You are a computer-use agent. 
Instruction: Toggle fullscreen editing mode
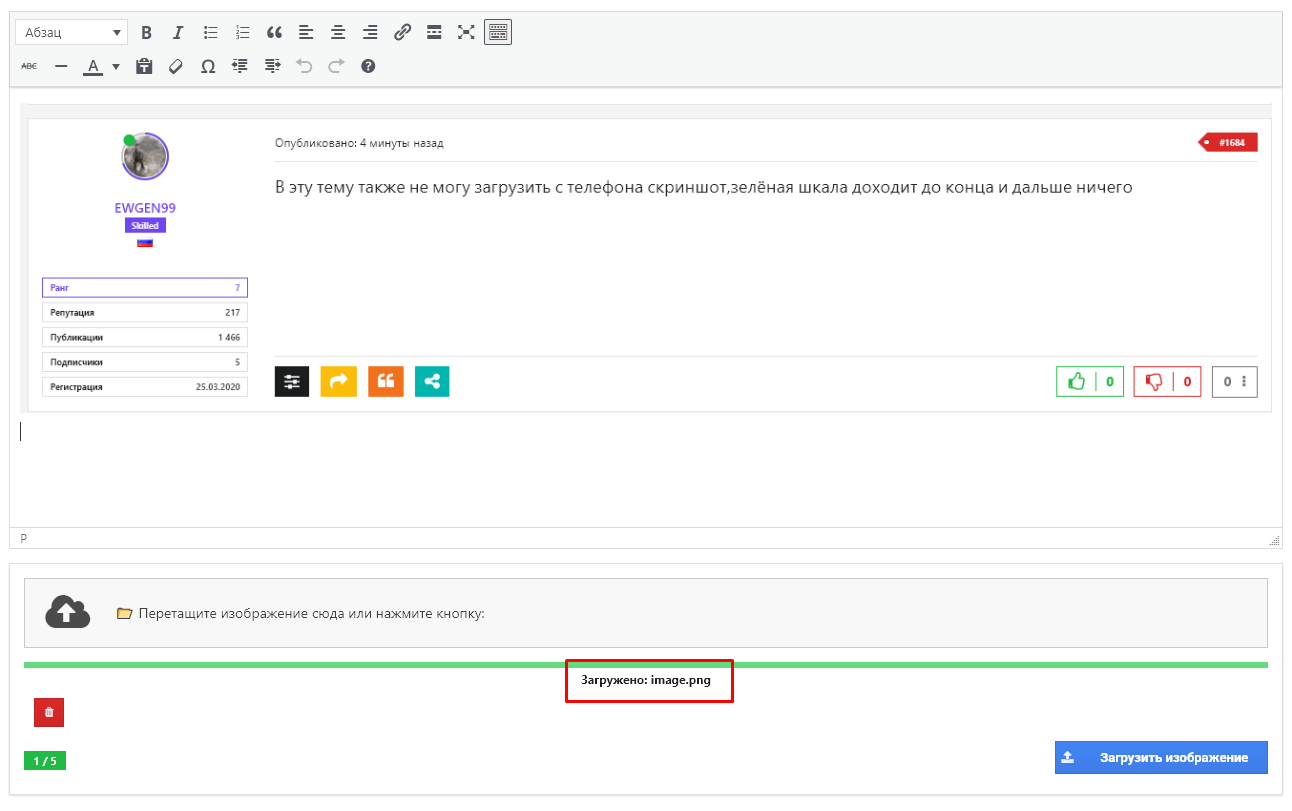[466, 32]
